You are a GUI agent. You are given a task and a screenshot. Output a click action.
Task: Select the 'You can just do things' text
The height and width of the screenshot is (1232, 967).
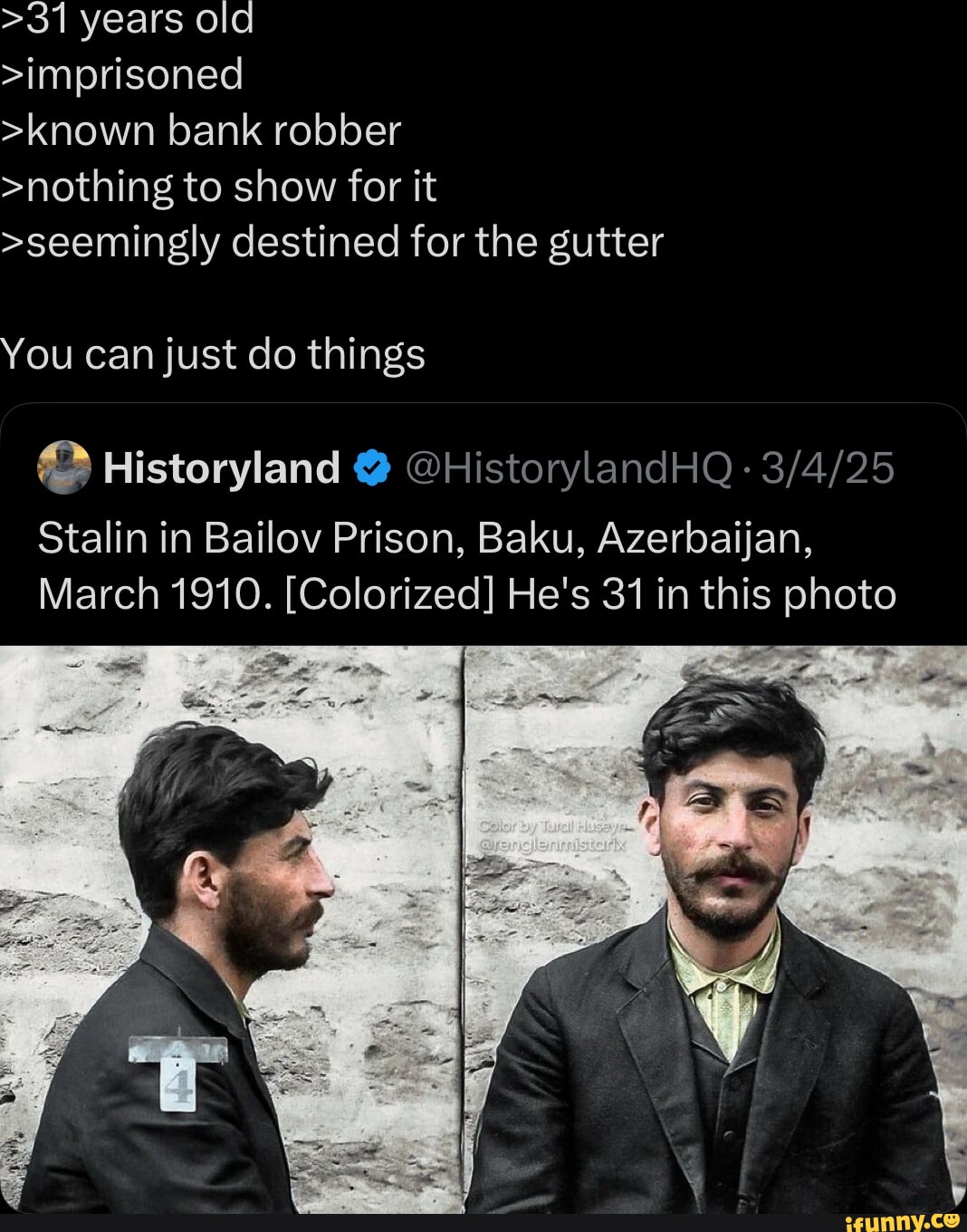[213, 354]
